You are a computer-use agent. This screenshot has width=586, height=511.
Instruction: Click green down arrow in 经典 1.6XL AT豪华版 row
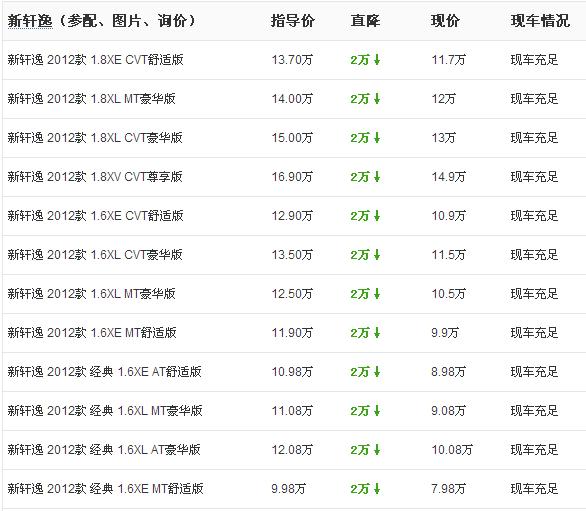click(377, 450)
